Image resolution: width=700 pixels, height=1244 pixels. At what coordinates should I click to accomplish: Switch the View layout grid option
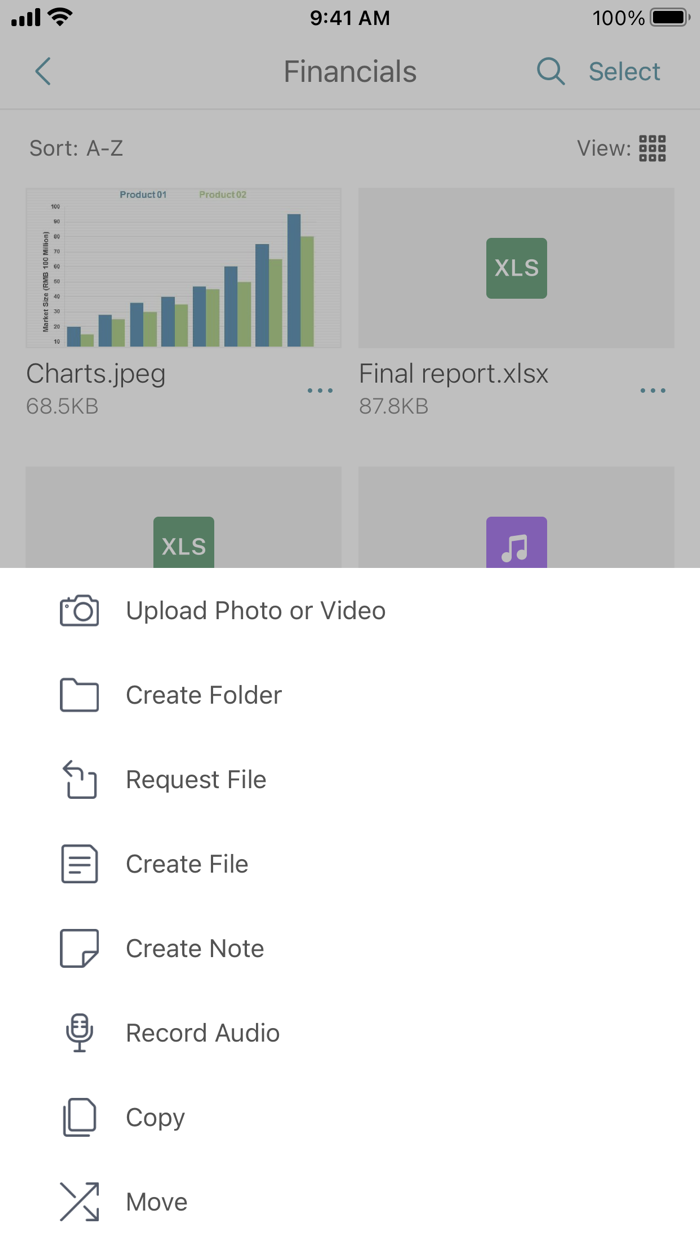pyautogui.click(x=651, y=148)
